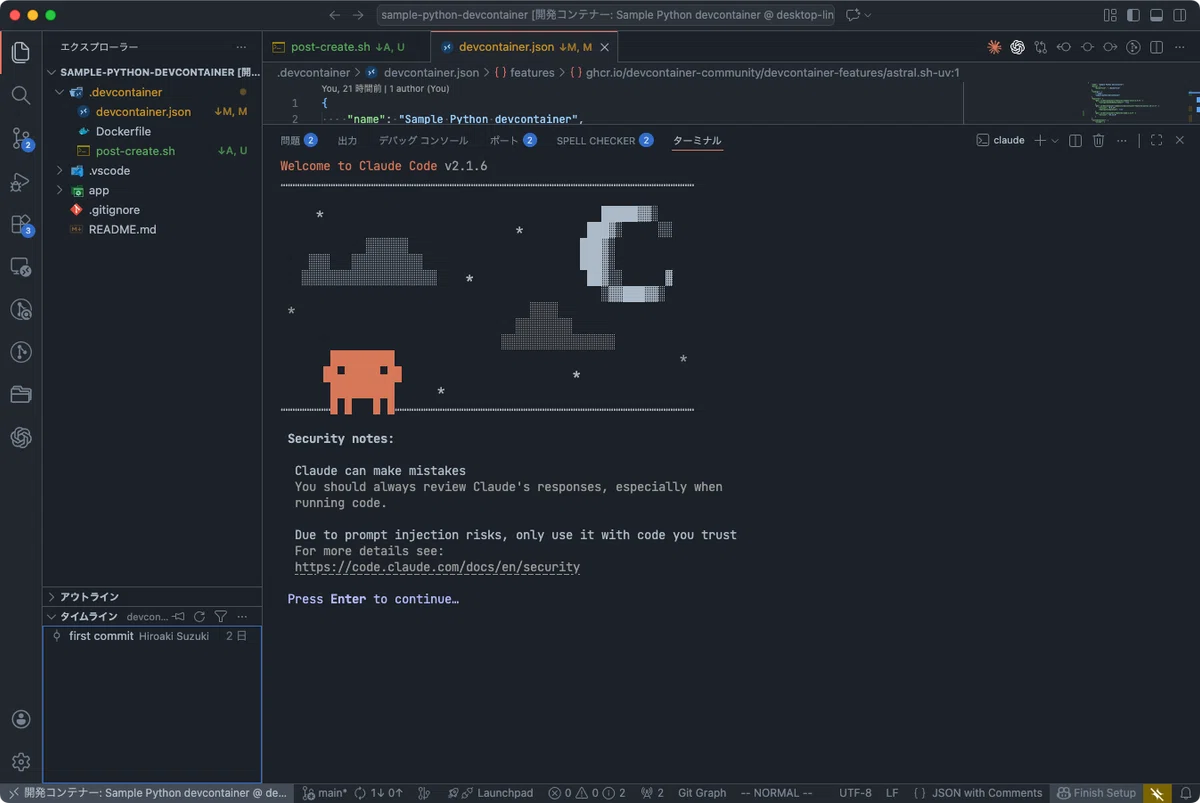Switch to the デバッグ コンソール tab

(x=423, y=141)
